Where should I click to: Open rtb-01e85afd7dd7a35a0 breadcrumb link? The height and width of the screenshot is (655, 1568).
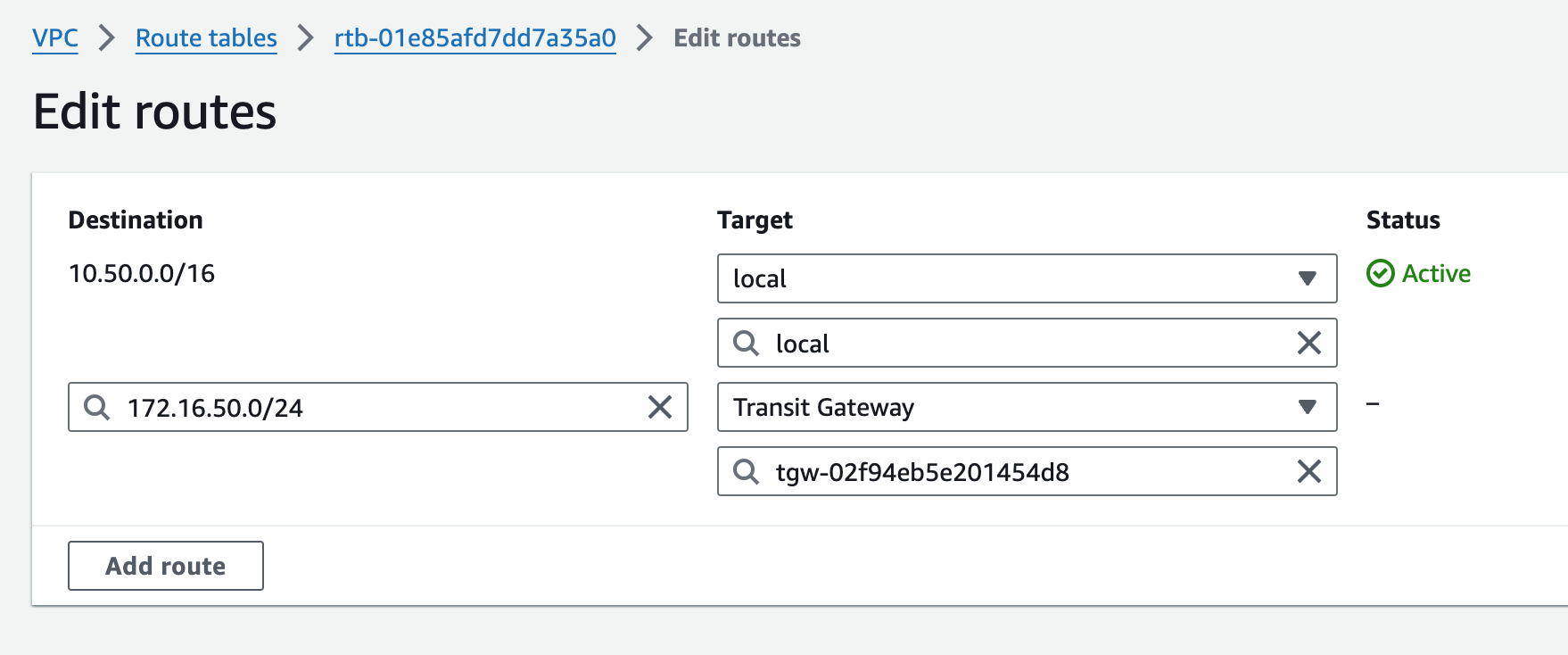click(475, 37)
